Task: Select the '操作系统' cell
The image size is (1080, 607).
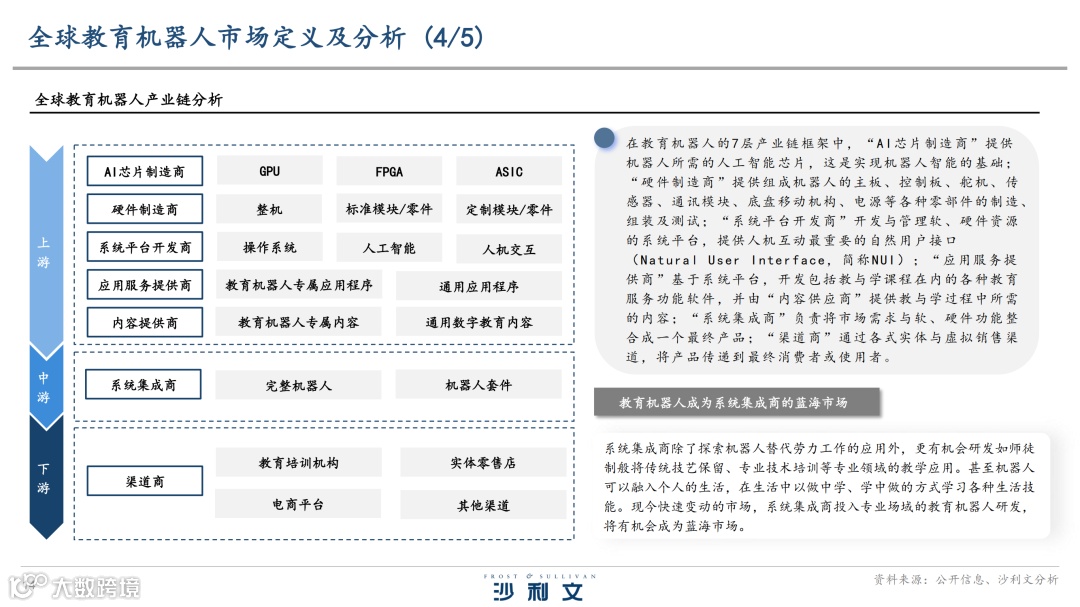Action: tap(269, 247)
